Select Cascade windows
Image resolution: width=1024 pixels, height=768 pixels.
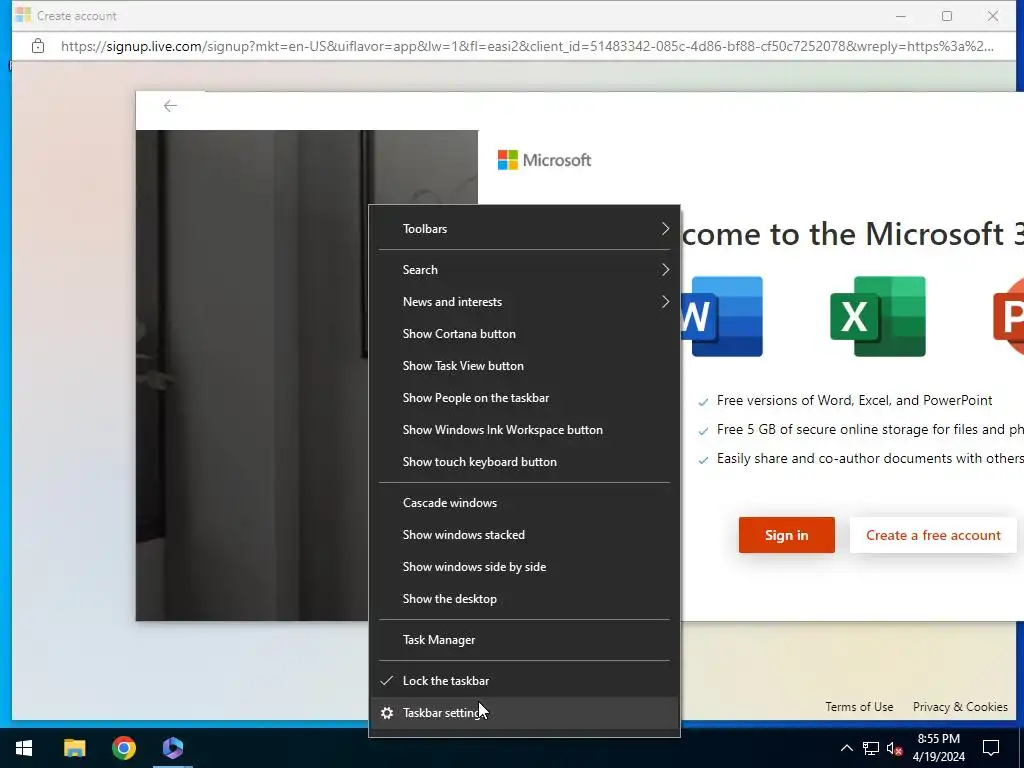point(524,503)
